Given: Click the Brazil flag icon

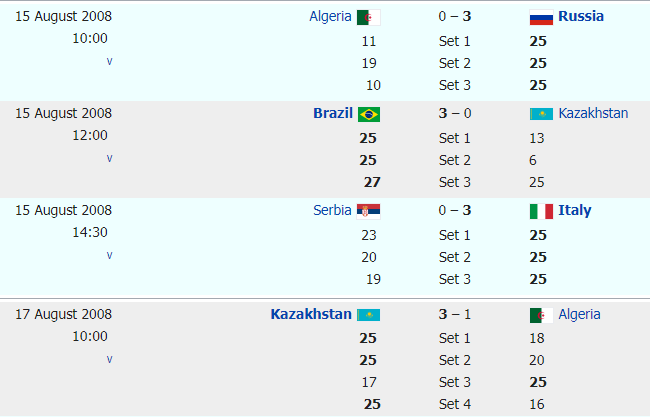Looking at the screenshot, I should [x=369, y=114].
